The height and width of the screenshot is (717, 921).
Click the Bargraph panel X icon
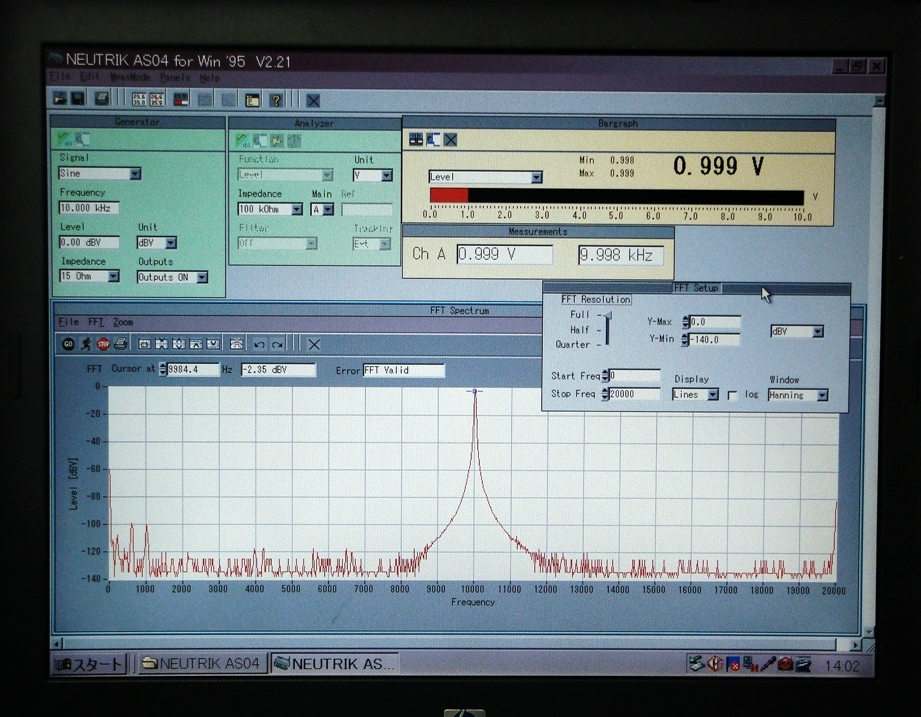[451, 140]
